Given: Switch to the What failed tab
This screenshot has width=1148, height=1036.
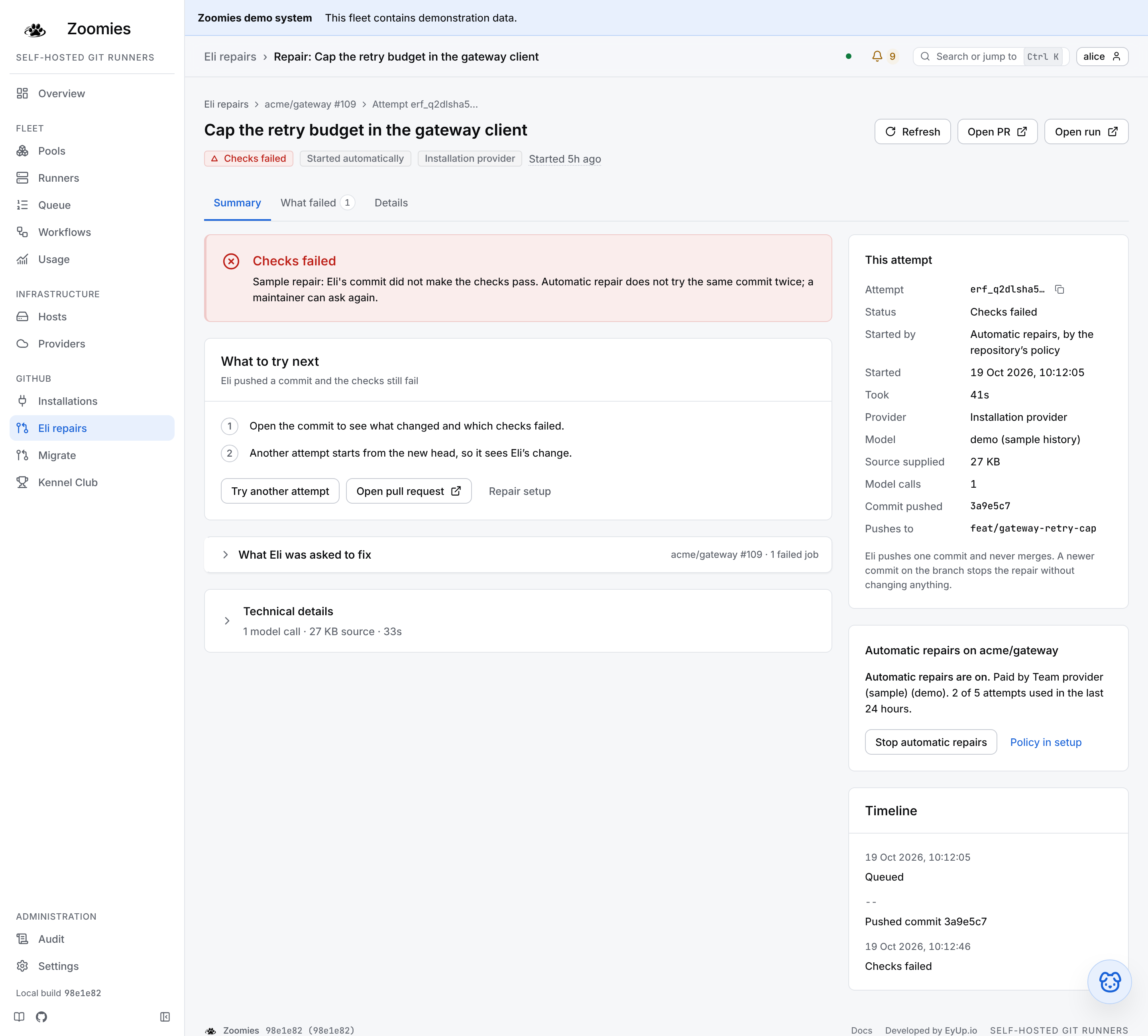Looking at the screenshot, I should (x=318, y=203).
